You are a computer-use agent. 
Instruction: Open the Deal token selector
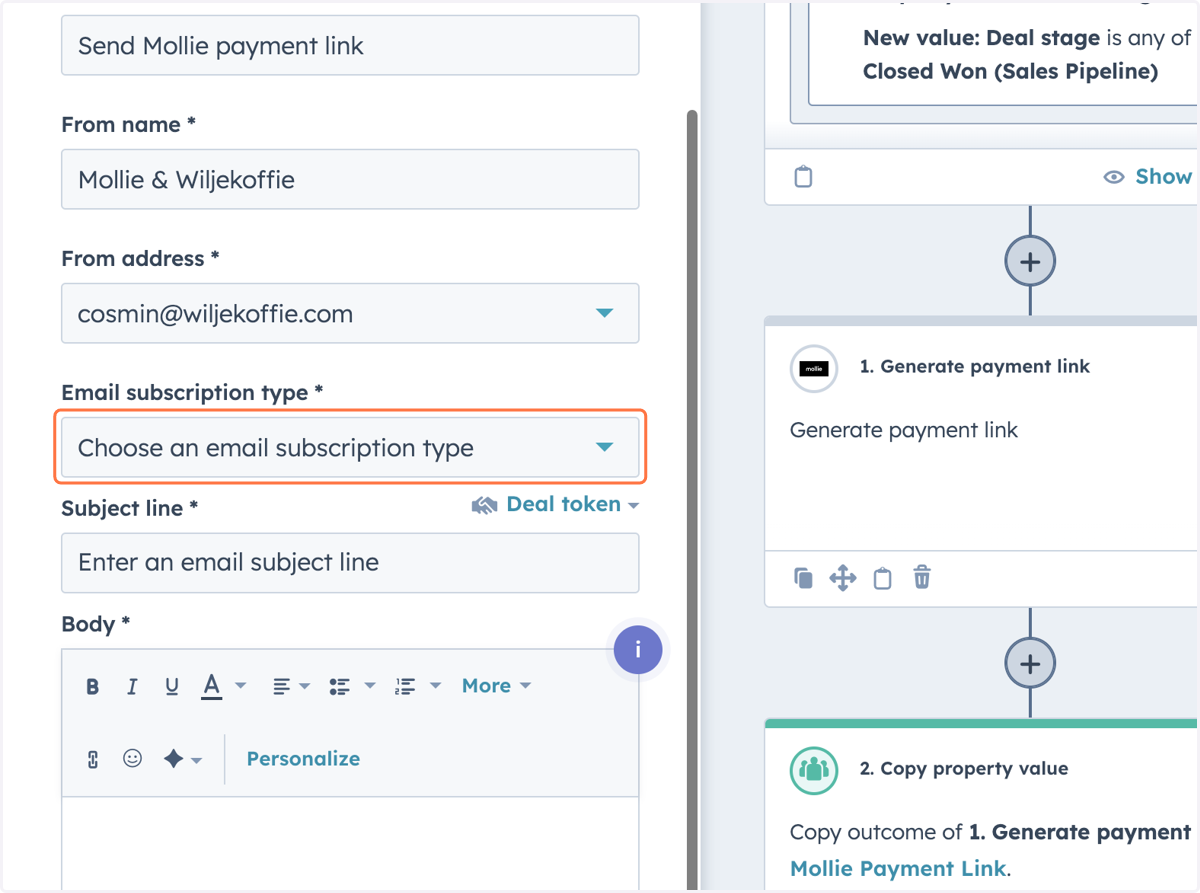(x=555, y=505)
